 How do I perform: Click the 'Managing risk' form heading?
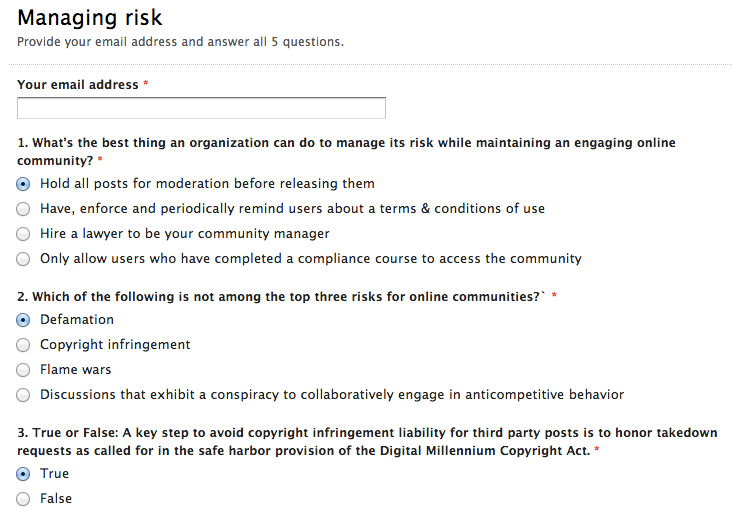click(90, 18)
